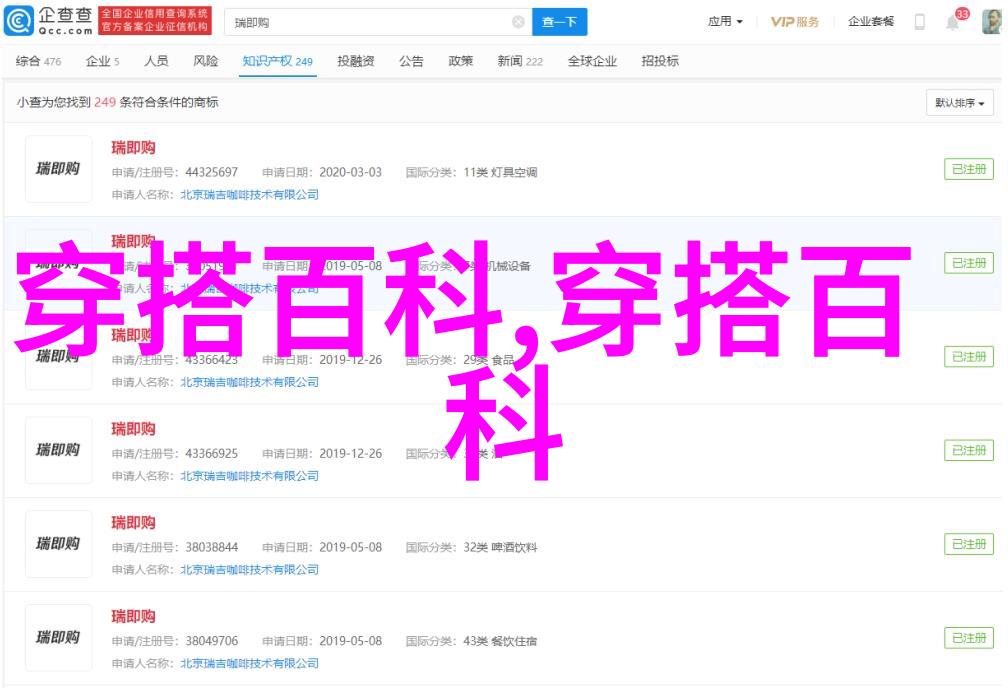Open the user avatar menu

pos(991,22)
